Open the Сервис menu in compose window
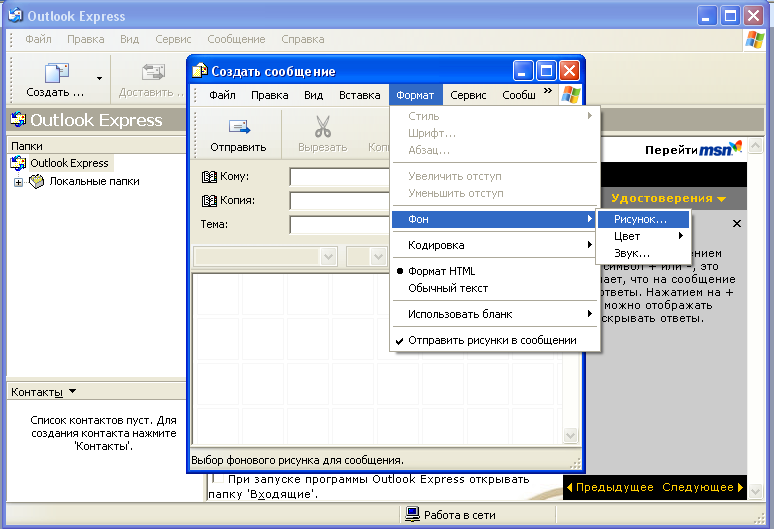 coord(468,95)
